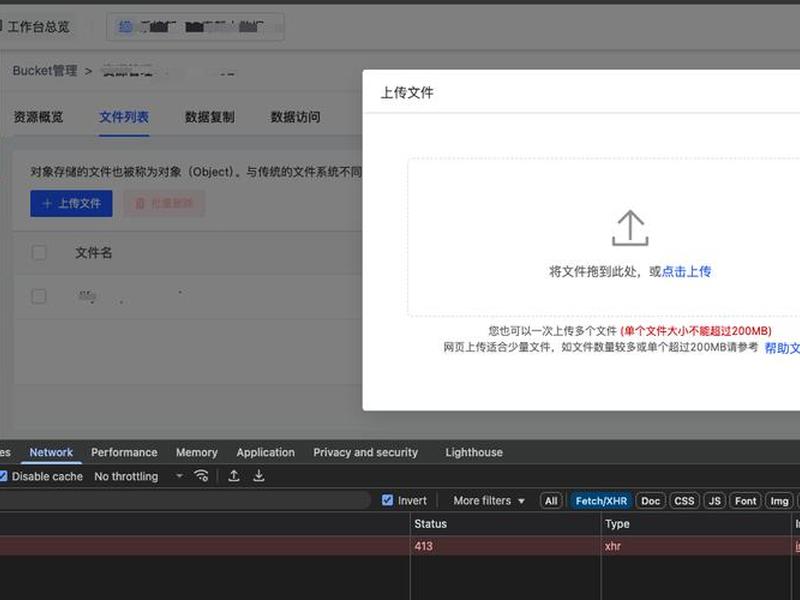Open the Application tab

tap(265, 453)
